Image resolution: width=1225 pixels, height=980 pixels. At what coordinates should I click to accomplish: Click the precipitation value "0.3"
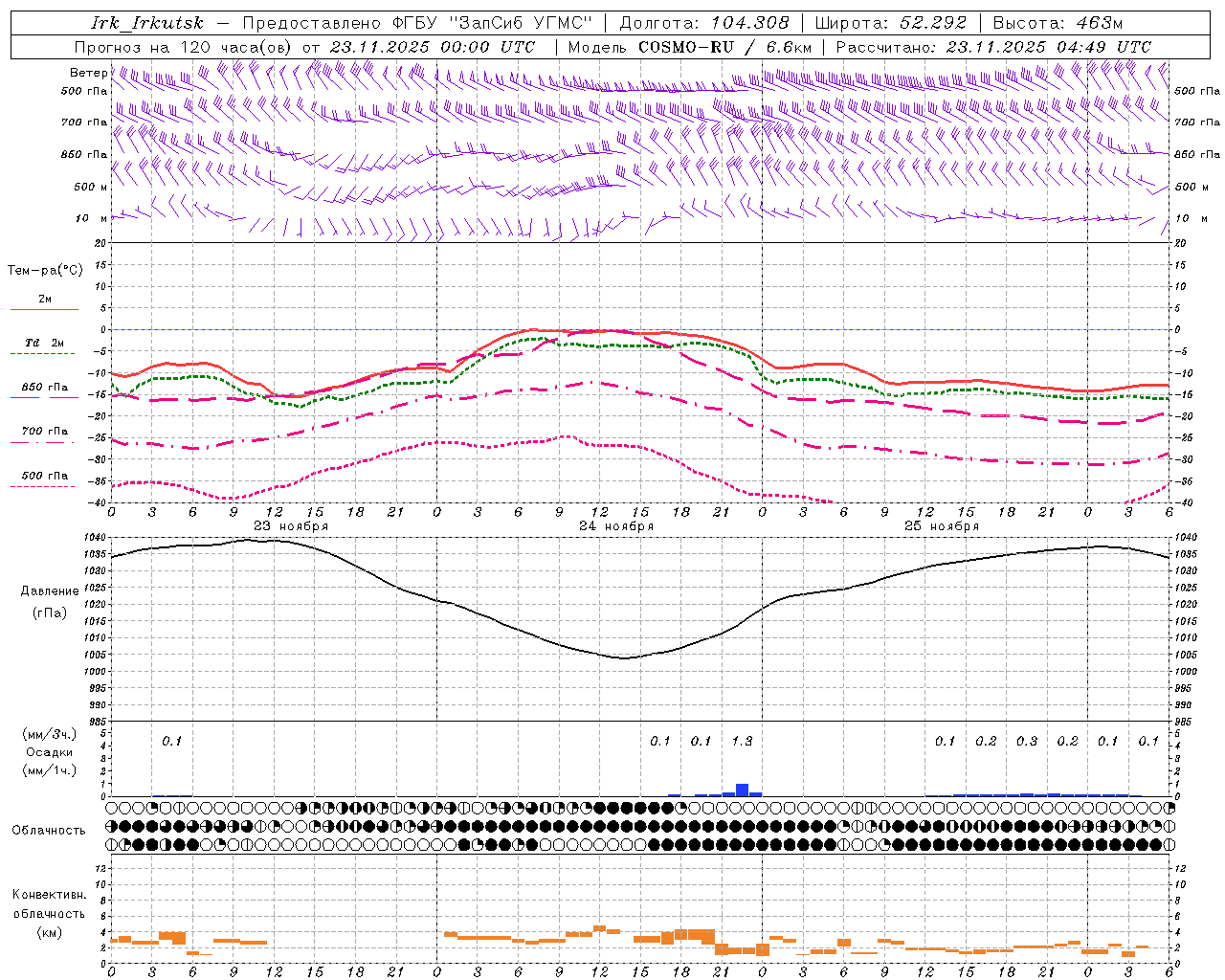coord(1027,741)
